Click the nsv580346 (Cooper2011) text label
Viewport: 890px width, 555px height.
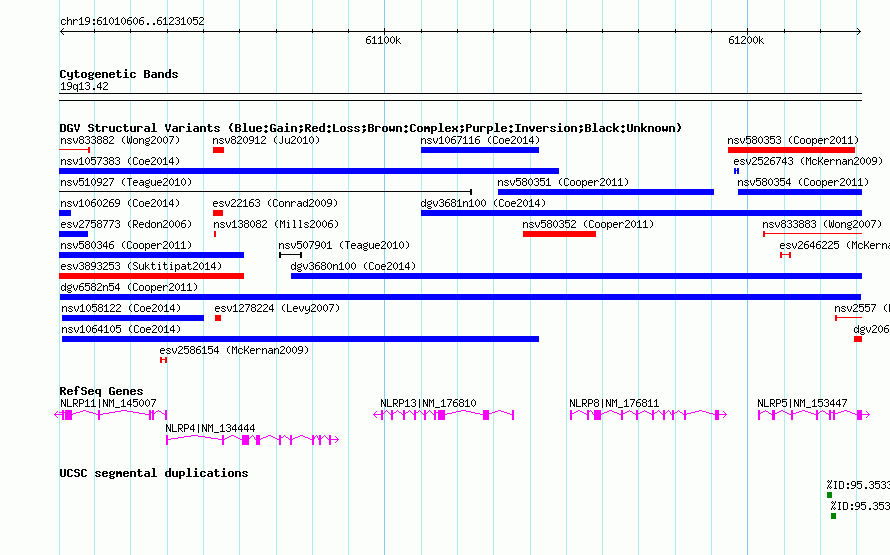126,245
